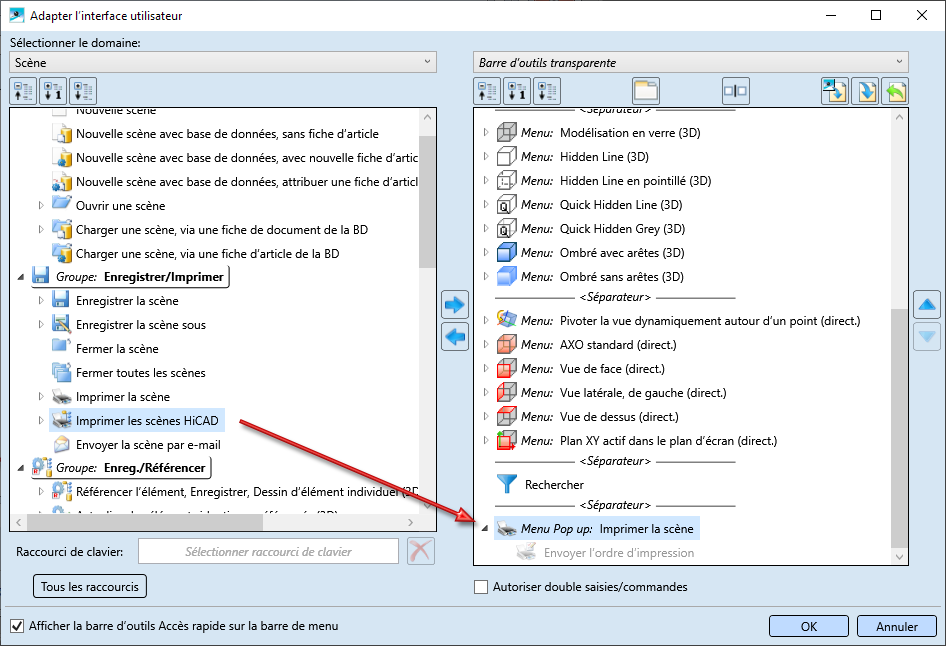Select Charger une scène, via fiche d'article
946x646 pixels.
208,253
